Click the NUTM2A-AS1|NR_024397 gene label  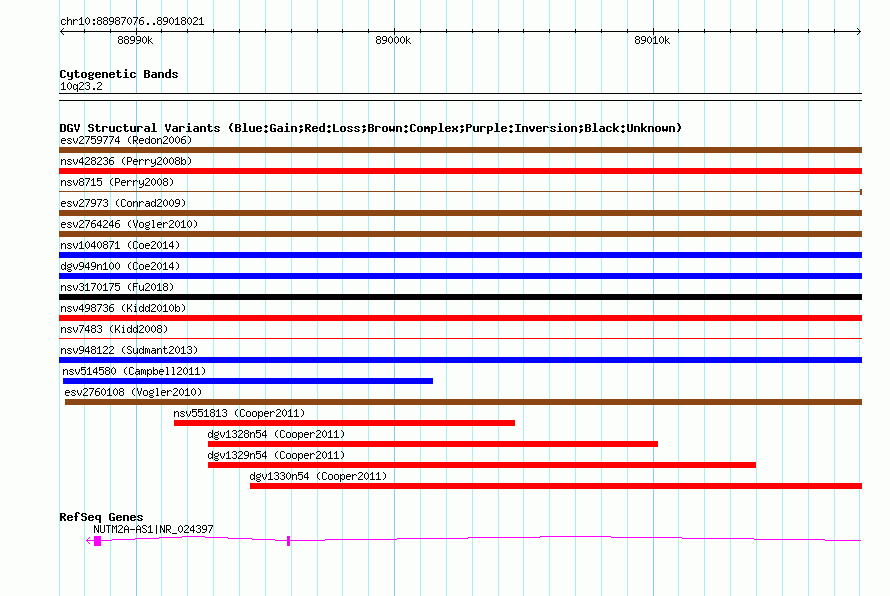tap(153, 529)
